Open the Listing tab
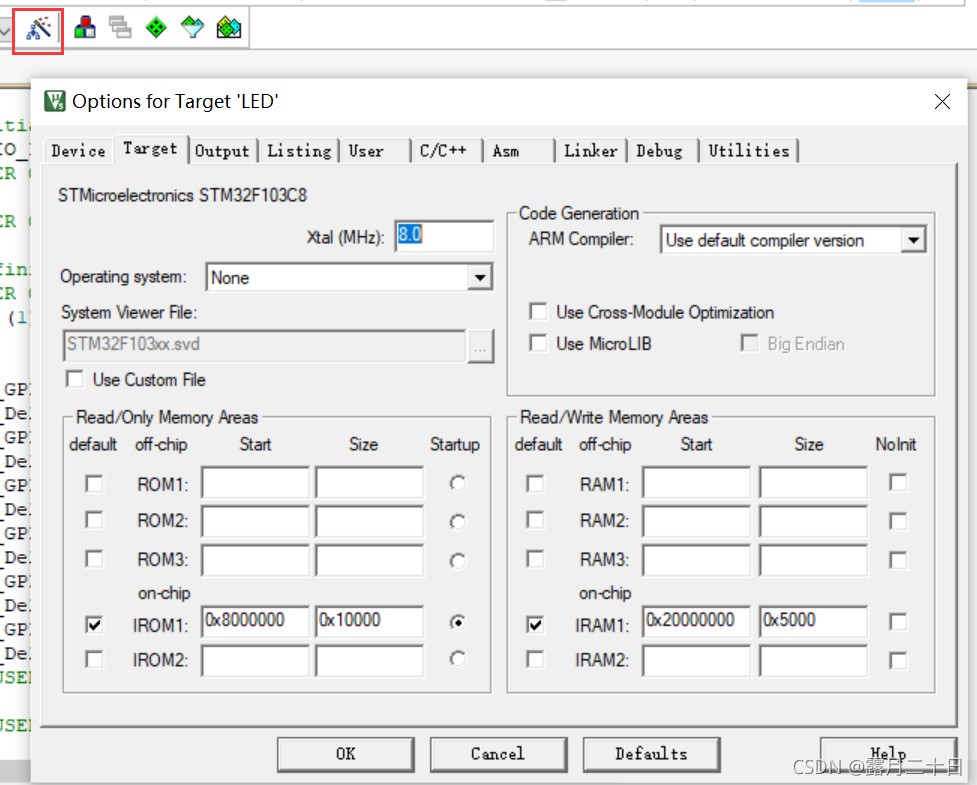 299,151
